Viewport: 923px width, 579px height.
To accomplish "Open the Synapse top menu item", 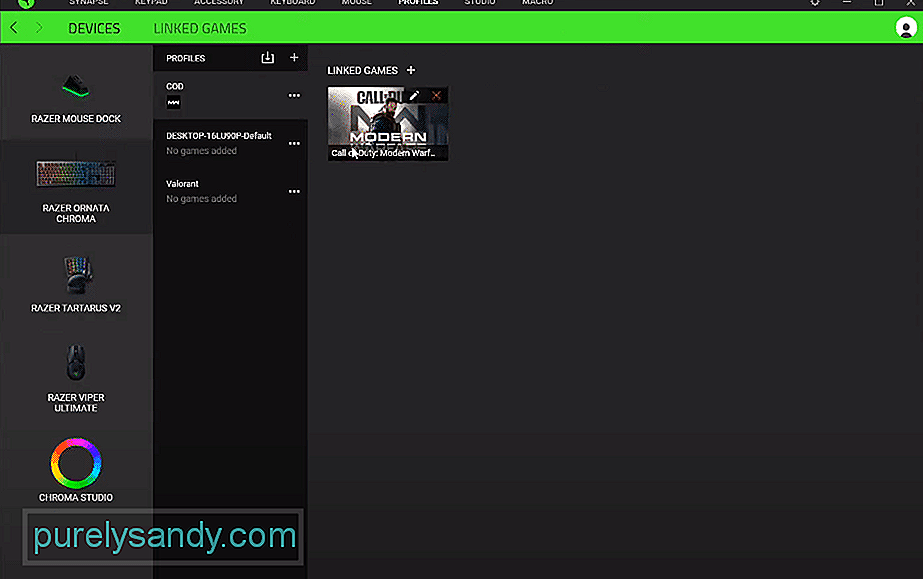I will point(89,2).
